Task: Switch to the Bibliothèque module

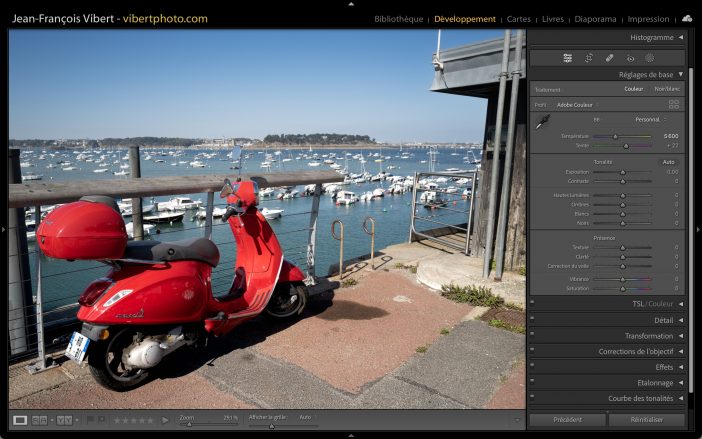Action: (x=398, y=19)
